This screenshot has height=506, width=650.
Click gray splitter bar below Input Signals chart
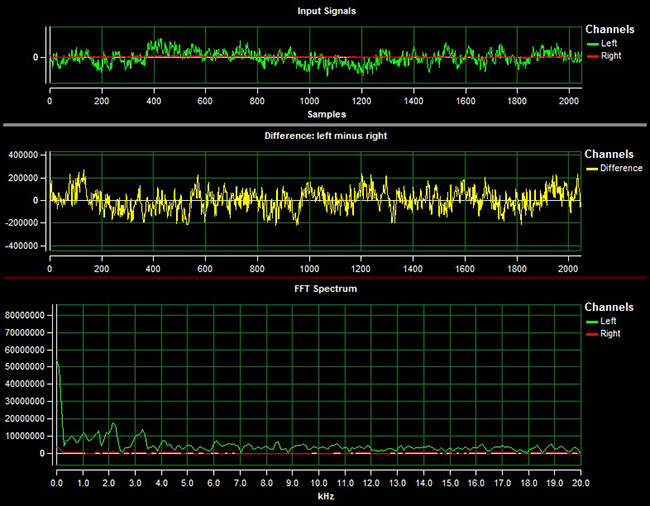tap(325, 125)
